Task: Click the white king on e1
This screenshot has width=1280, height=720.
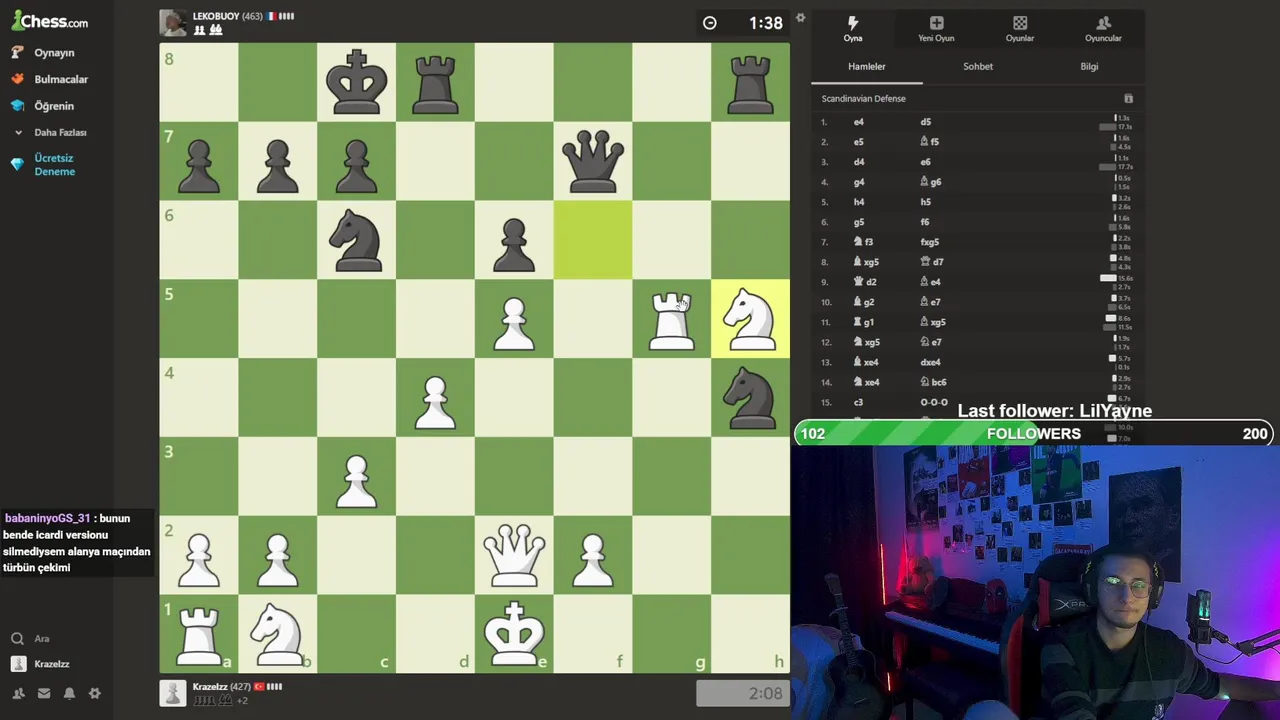Action: (x=514, y=634)
